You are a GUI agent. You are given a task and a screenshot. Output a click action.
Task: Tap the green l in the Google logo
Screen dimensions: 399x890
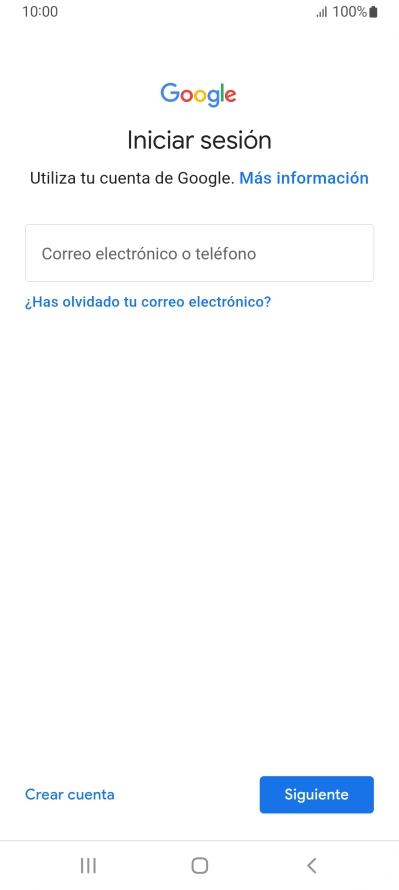pos(223,93)
